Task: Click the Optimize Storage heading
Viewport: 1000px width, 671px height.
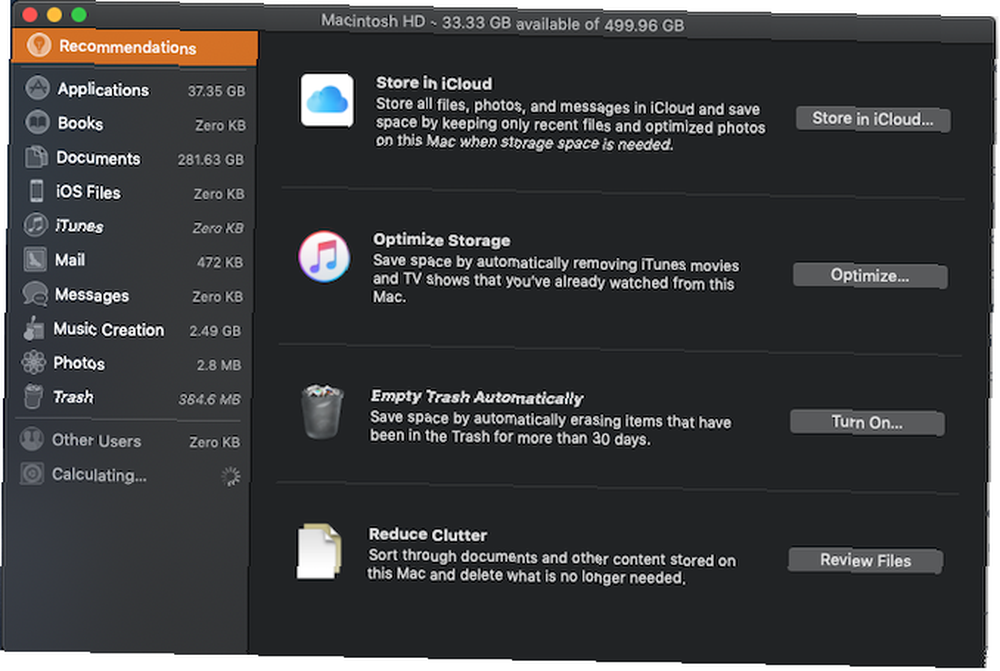Action: [x=441, y=240]
